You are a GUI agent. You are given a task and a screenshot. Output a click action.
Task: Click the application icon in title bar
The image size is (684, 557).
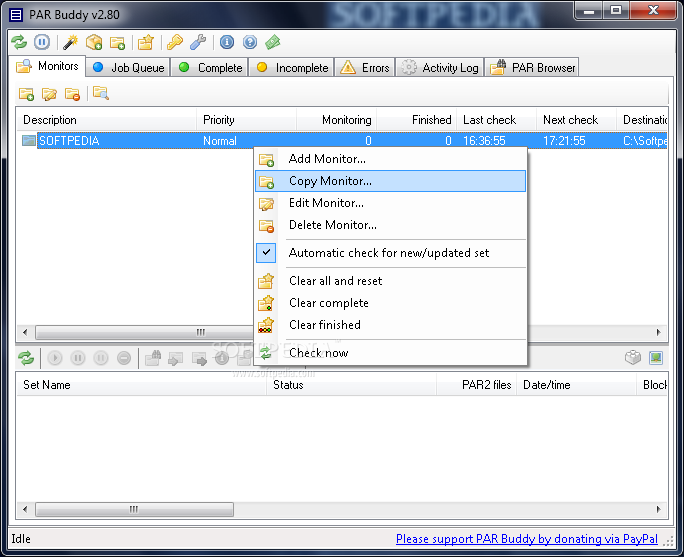click(x=16, y=15)
